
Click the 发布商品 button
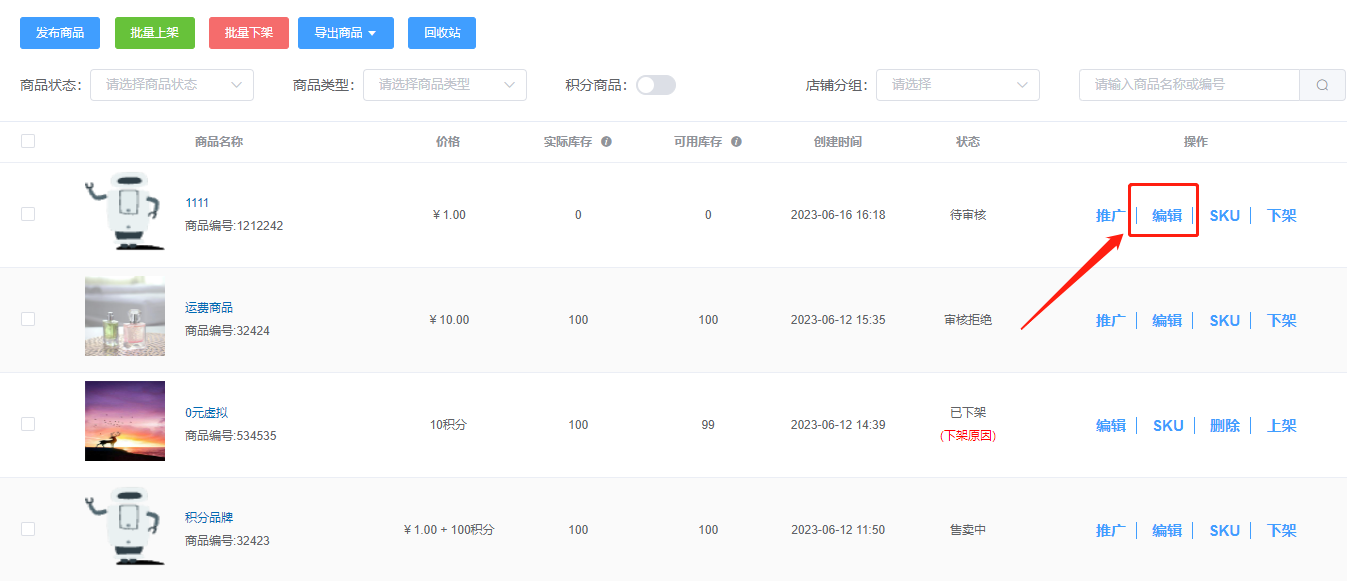pos(60,33)
